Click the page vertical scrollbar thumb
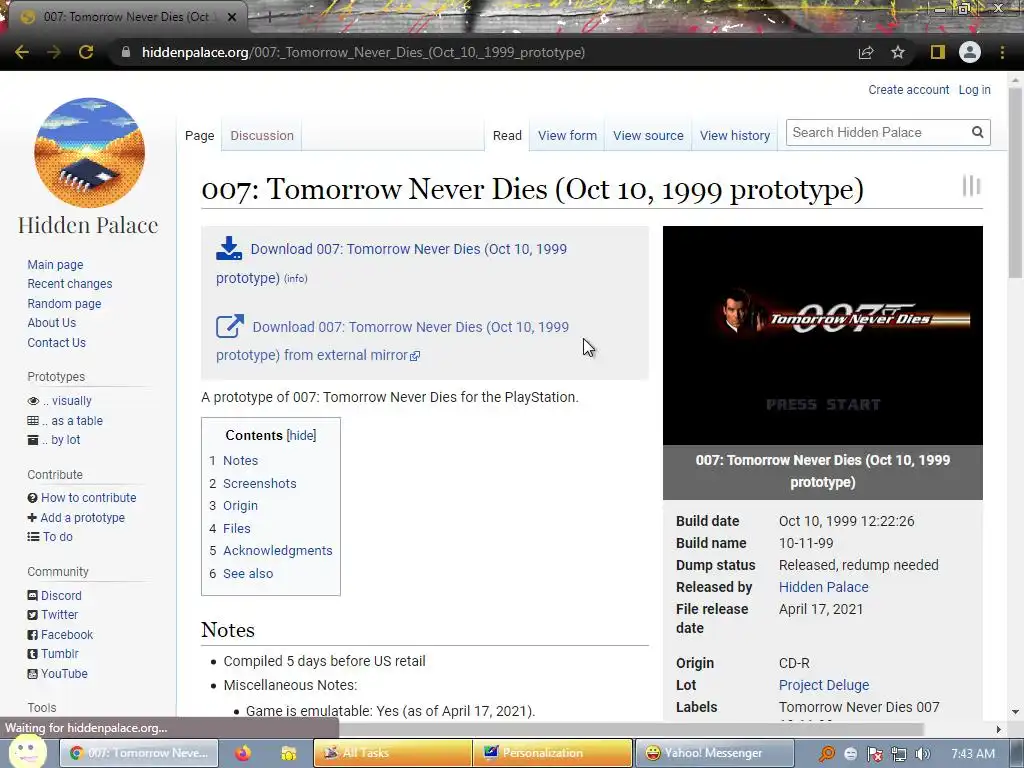The height and width of the screenshot is (768, 1024). tap(1015, 183)
